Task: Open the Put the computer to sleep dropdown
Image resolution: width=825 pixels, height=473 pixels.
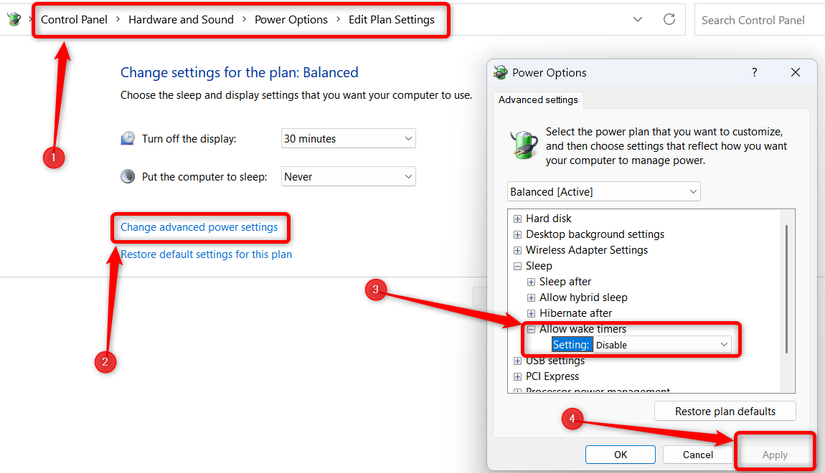Action: tap(348, 177)
